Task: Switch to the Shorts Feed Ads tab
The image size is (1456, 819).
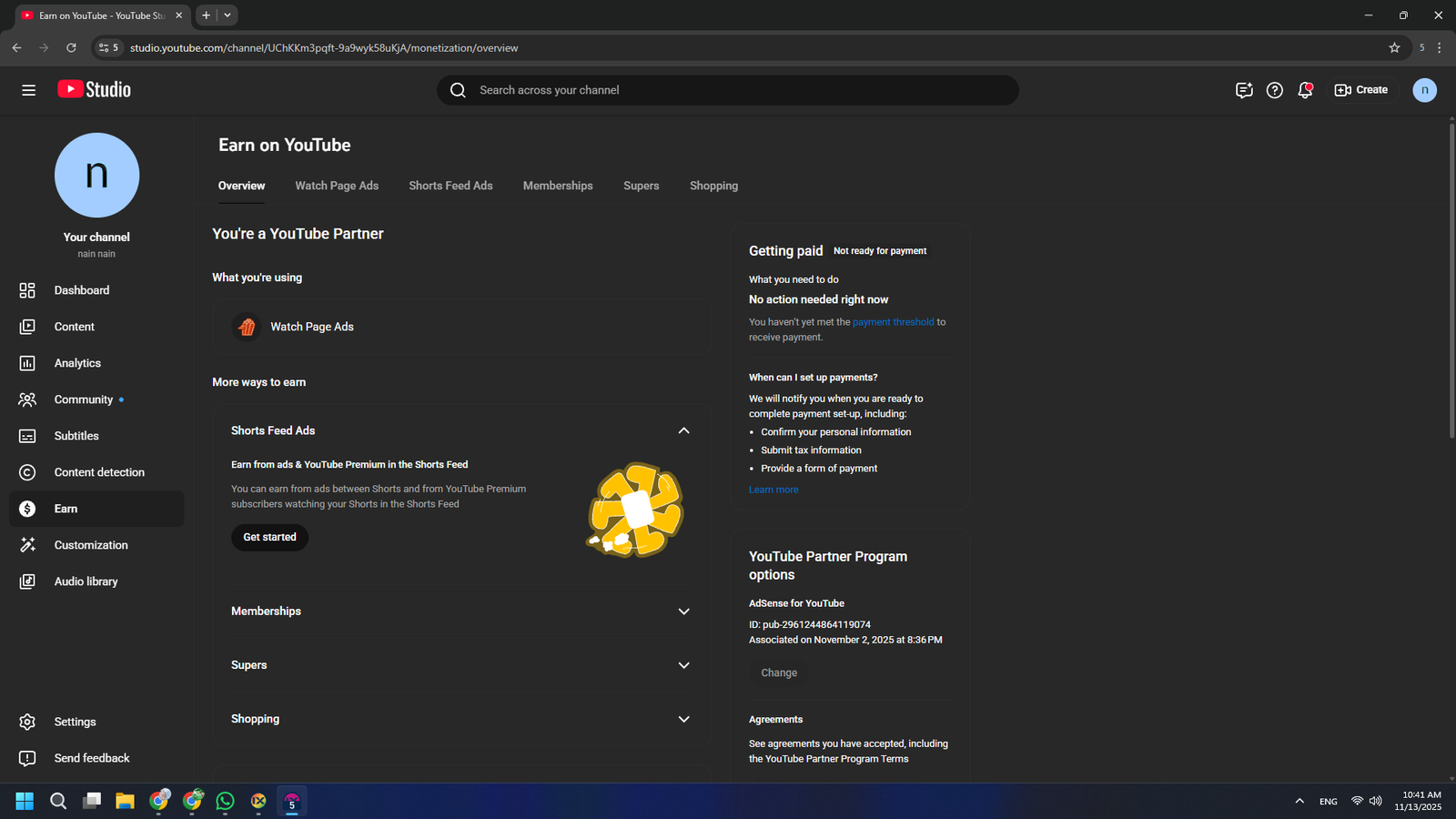Action: coord(450,186)
